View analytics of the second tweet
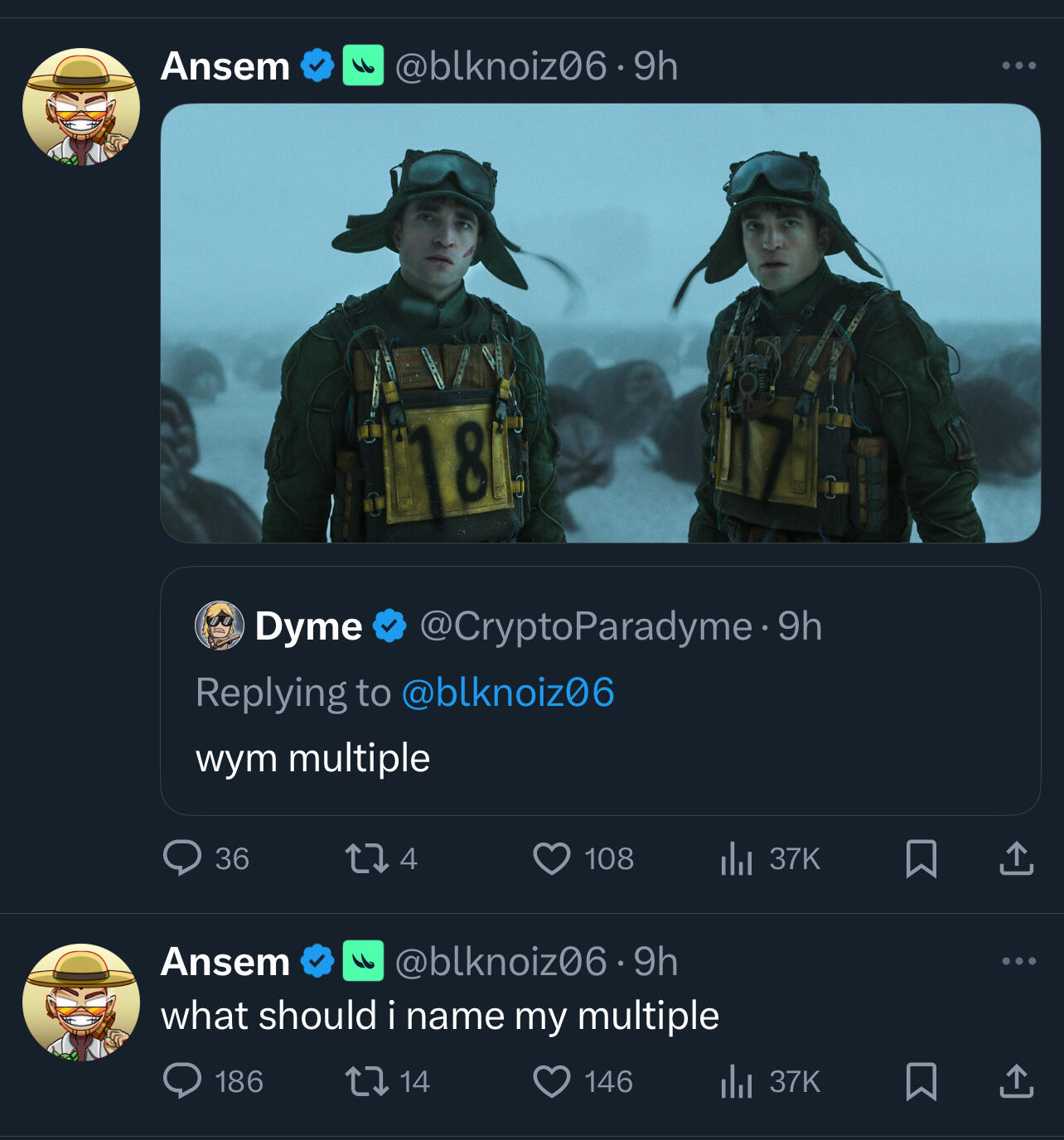Screen dimensions: 1064x1140 [736, 1081]
